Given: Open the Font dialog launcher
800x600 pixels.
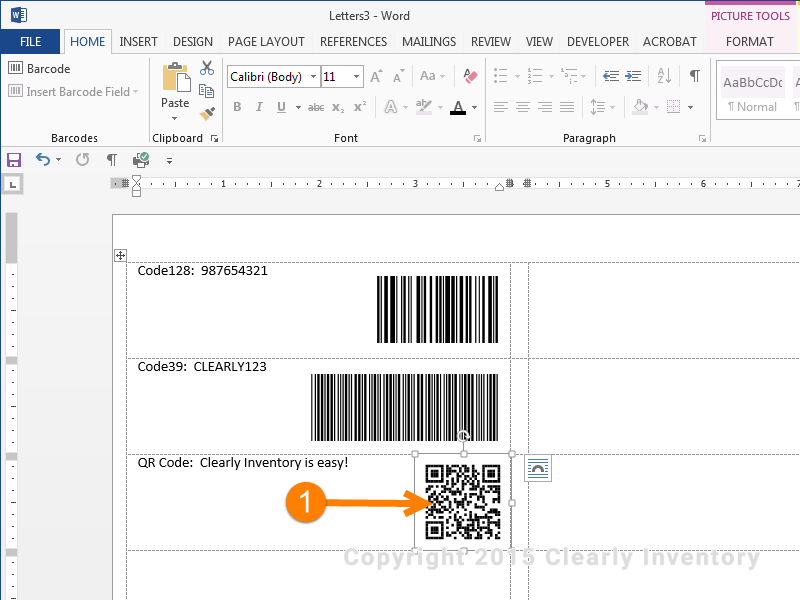Looking at the screenshot, I should 478,138.
